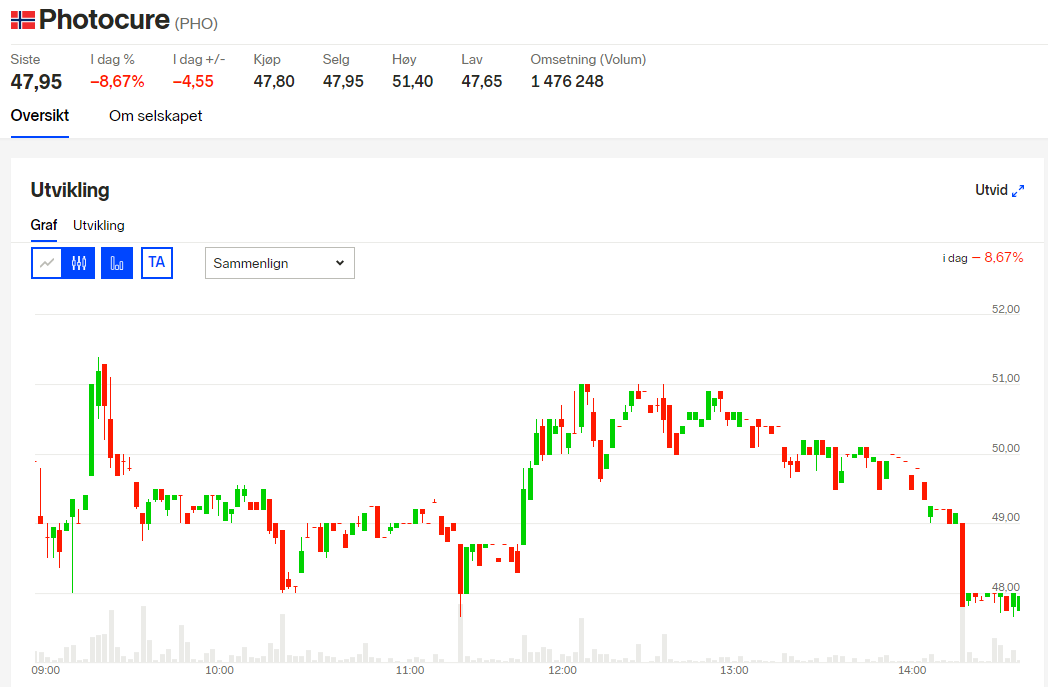Open the Sammenlign dropdown

tap(279, 263)
